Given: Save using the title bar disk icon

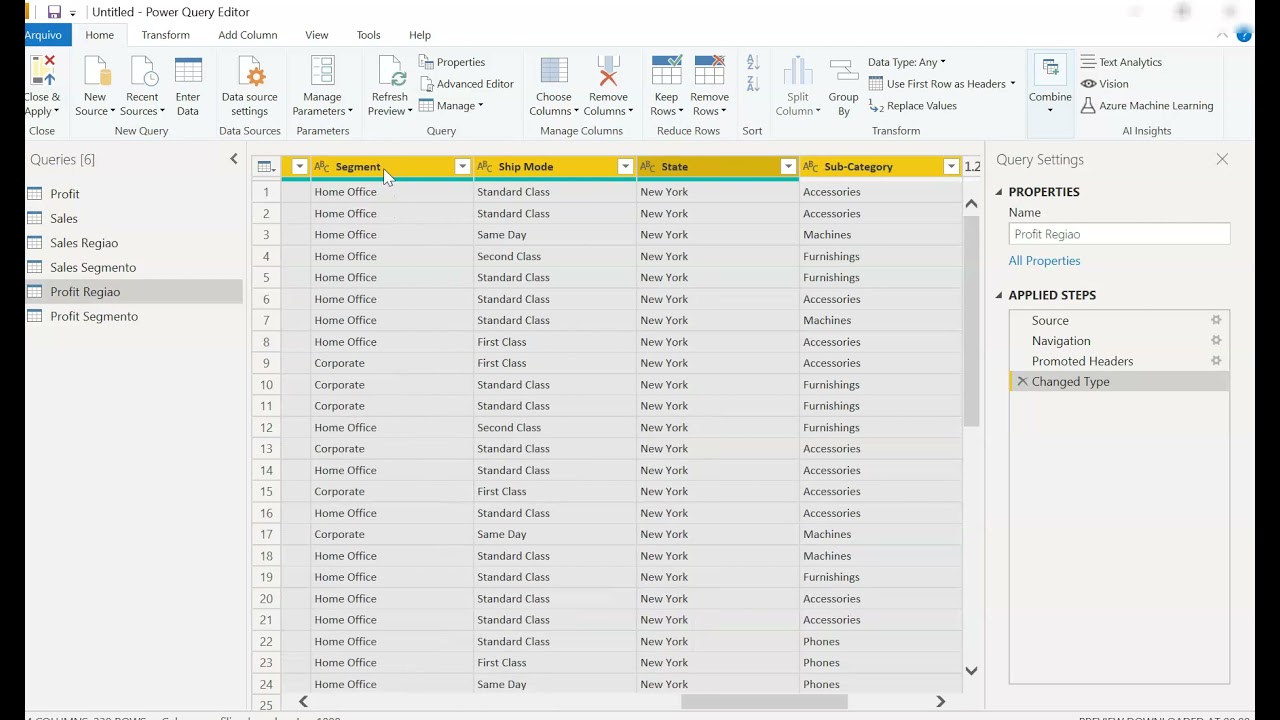Looking at the screenshot, I should click(x=54, y=12).
